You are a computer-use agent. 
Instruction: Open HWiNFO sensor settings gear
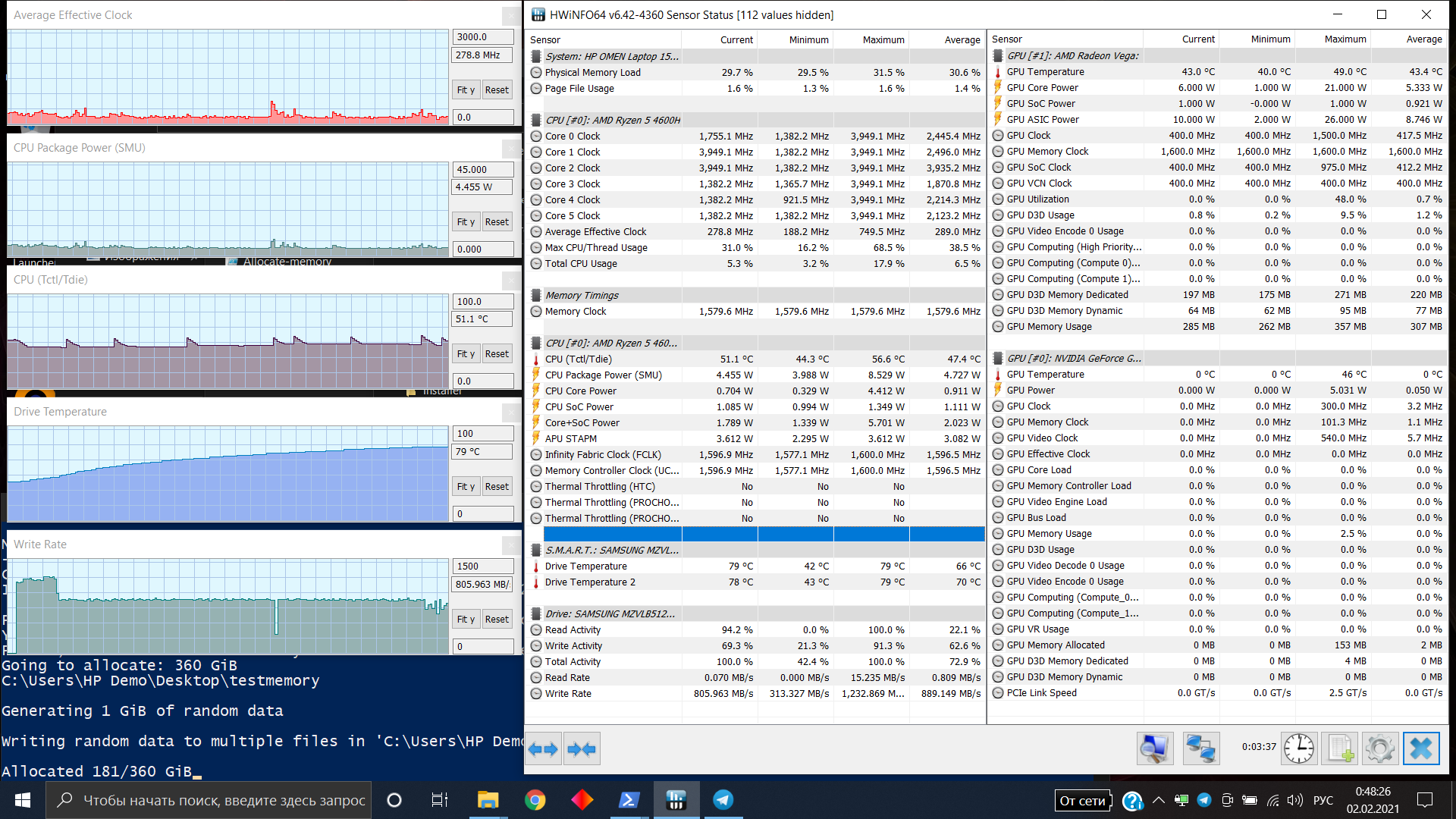click(x=1380, y=749)
